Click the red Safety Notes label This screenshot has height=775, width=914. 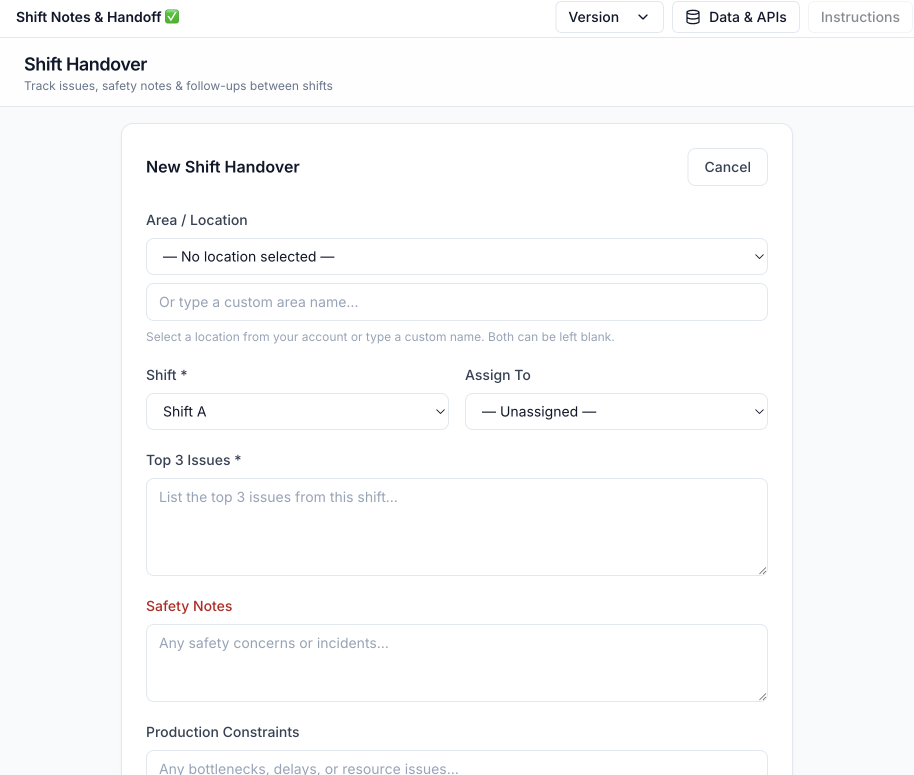pyautogui.click(x=189, y=606)
